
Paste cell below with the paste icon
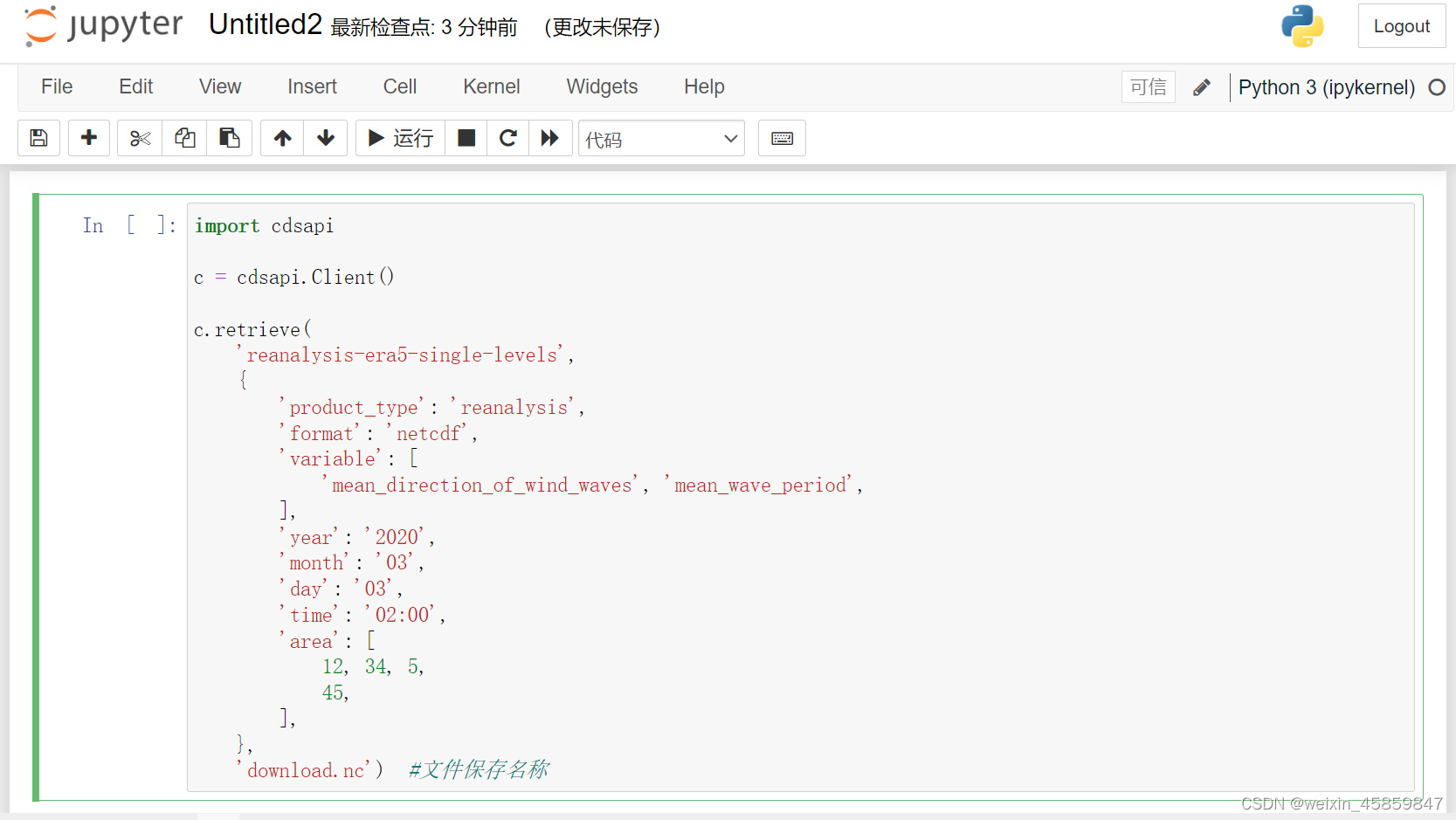click(230, 138)
